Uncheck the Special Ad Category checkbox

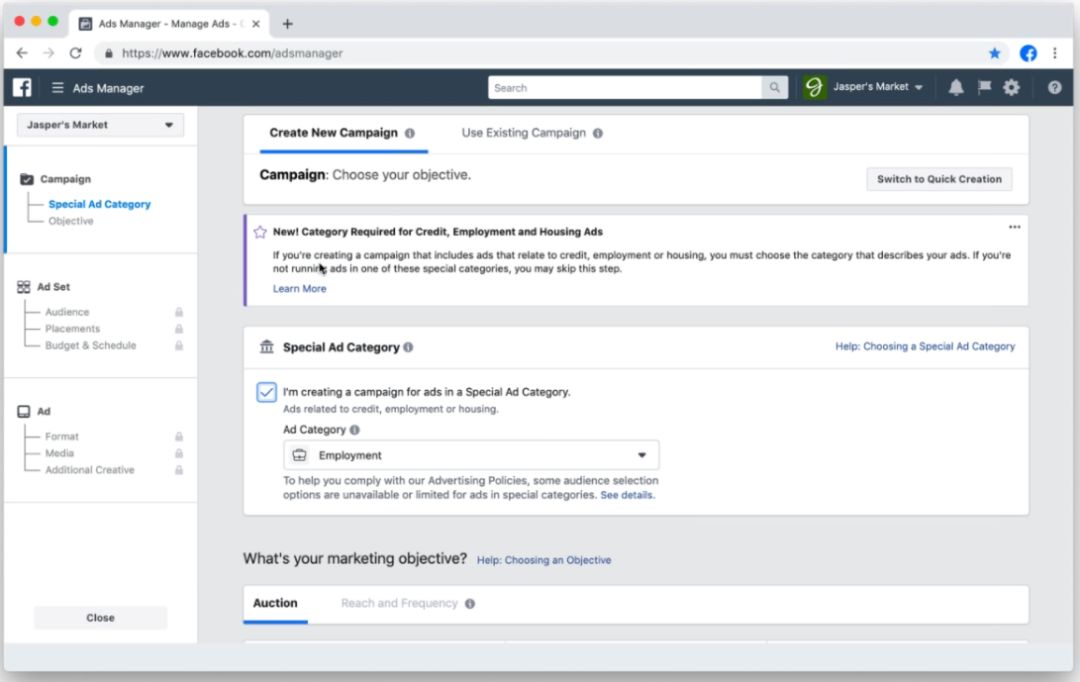(x=266, y=392)
